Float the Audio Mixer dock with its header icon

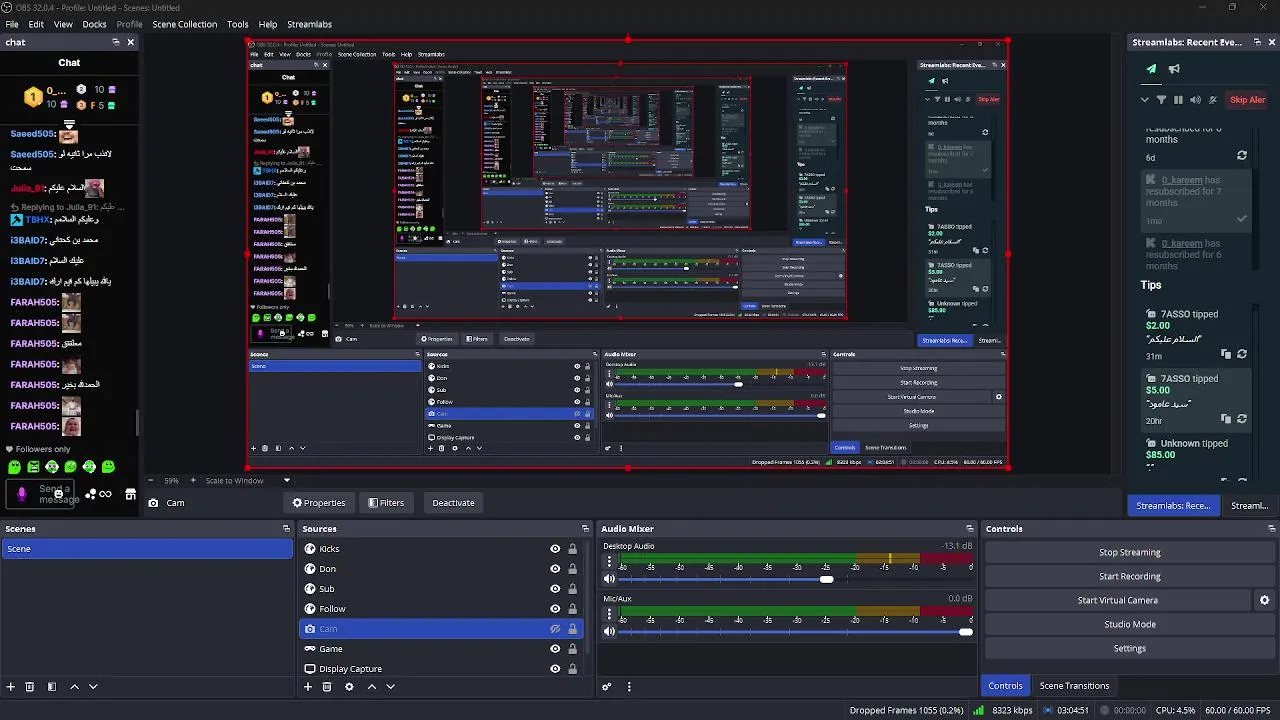[969, 529]
